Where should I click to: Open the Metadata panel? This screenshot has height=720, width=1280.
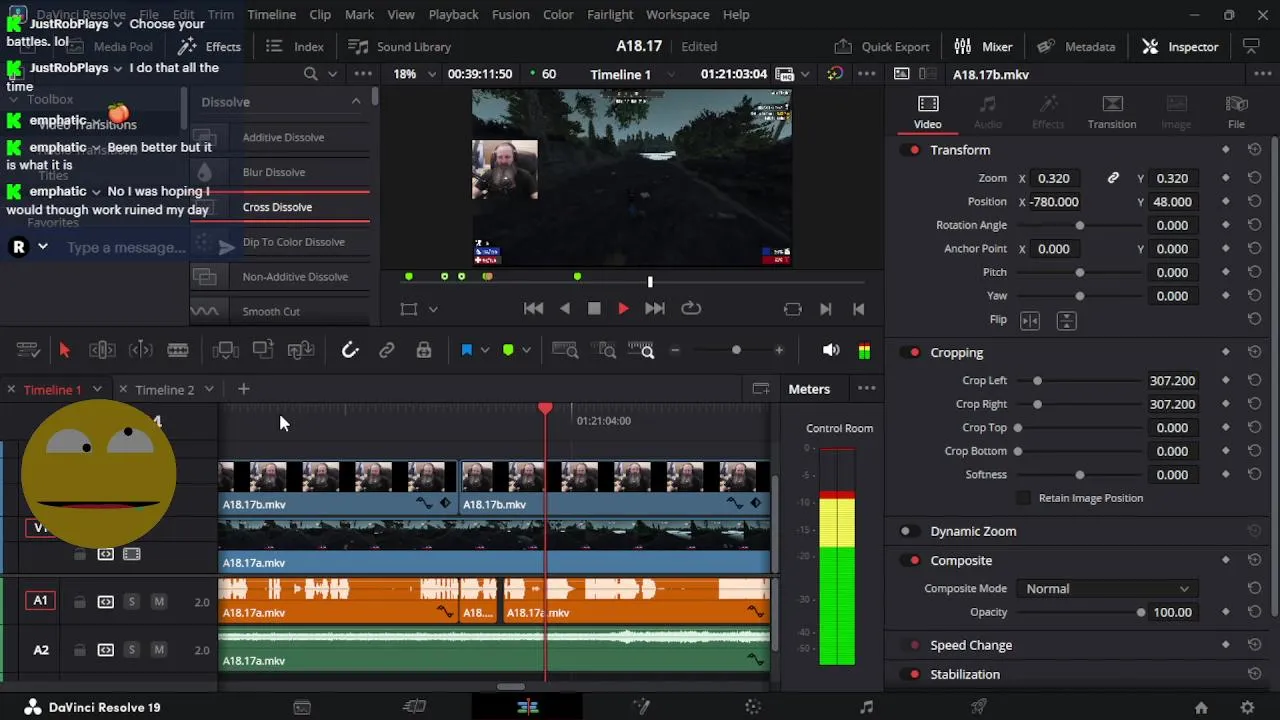(x=1076, y=47)
